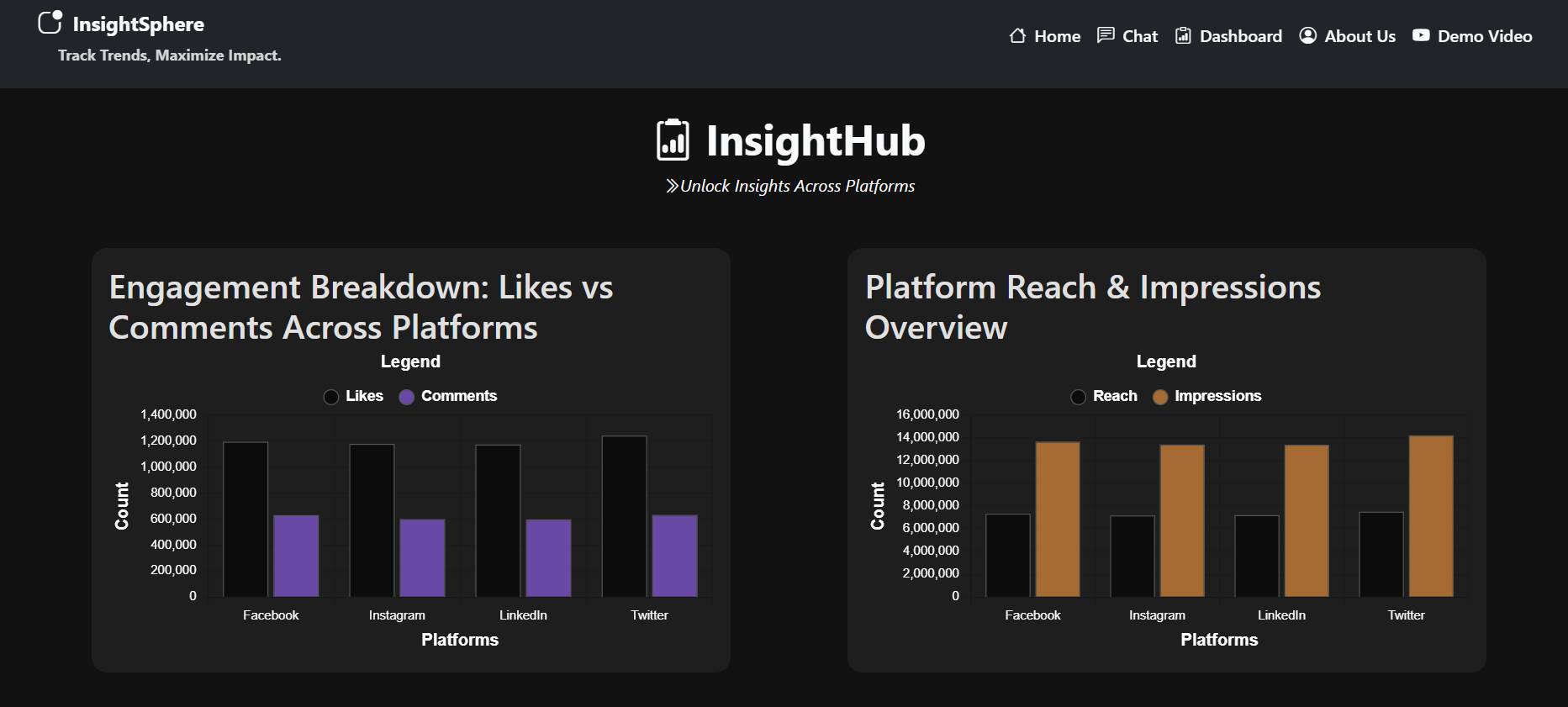Select the Facebook Impressions bar
This screenshot has height=707, width=1568.
tap(1058, 520)
